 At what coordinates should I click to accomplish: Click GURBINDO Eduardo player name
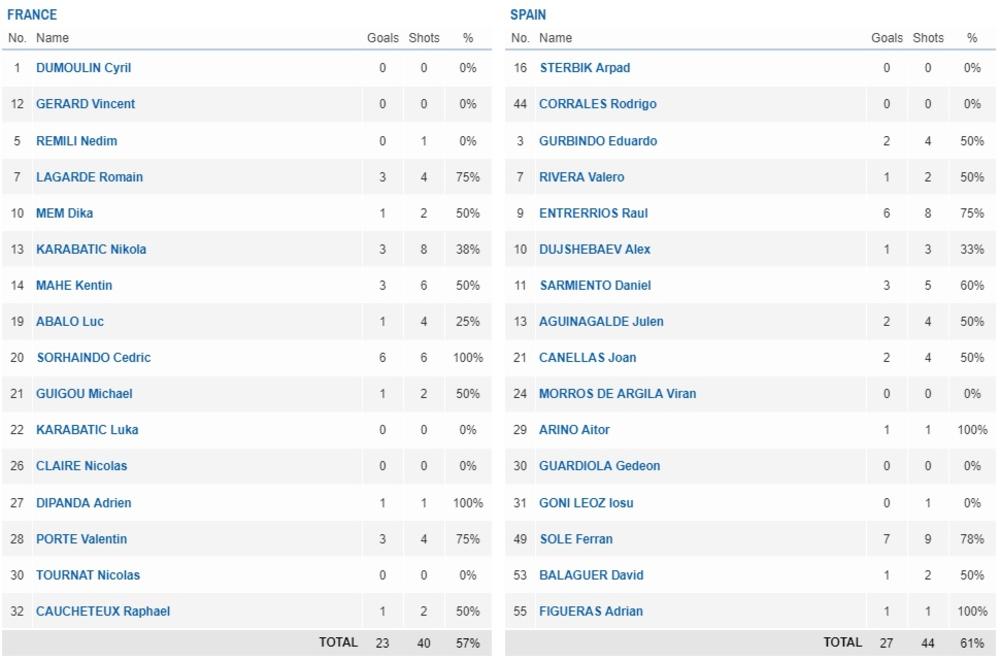(598, 141)
